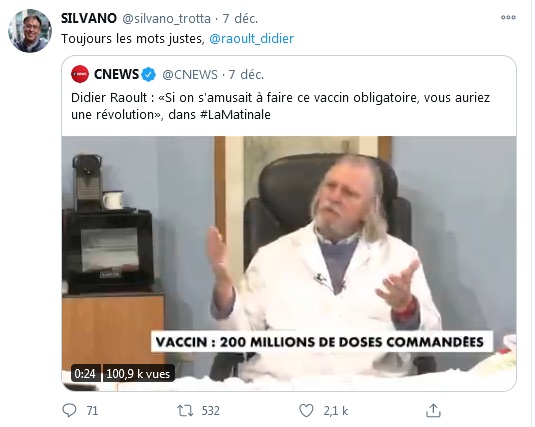The height and width of the screenshot is (427, 535).
Task: Click the 100,9 k vues label
Action: (x=138, y=373)
